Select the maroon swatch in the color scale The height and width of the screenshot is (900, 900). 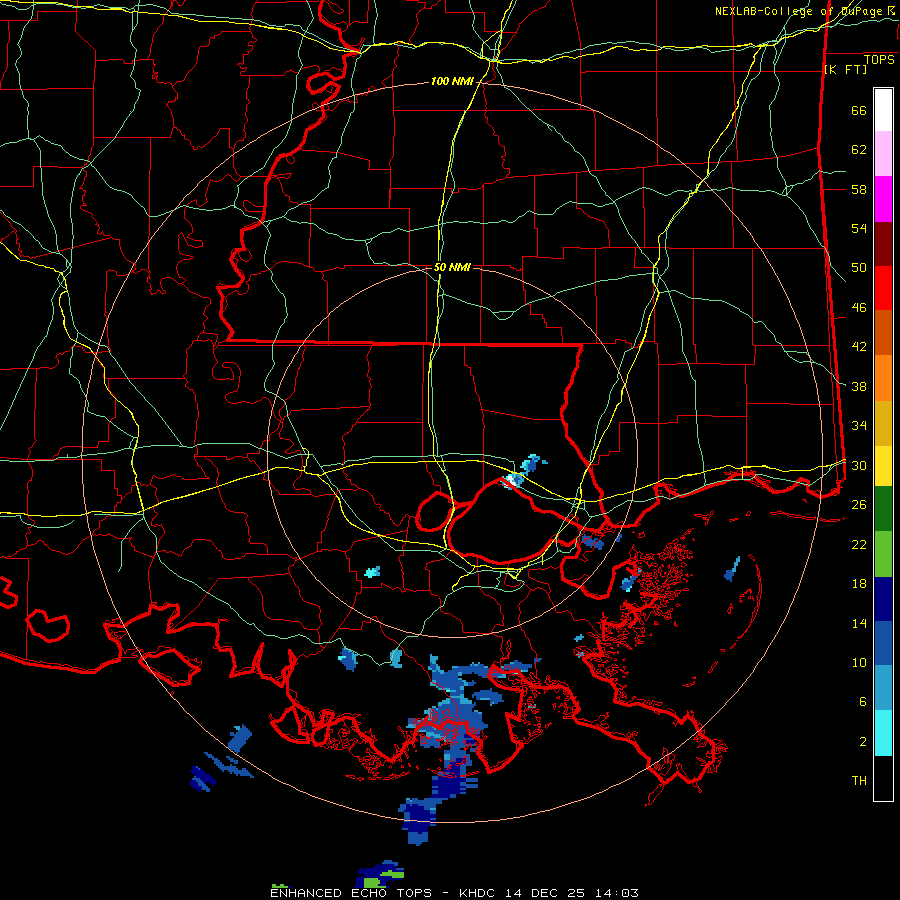(x=883, y=244)
